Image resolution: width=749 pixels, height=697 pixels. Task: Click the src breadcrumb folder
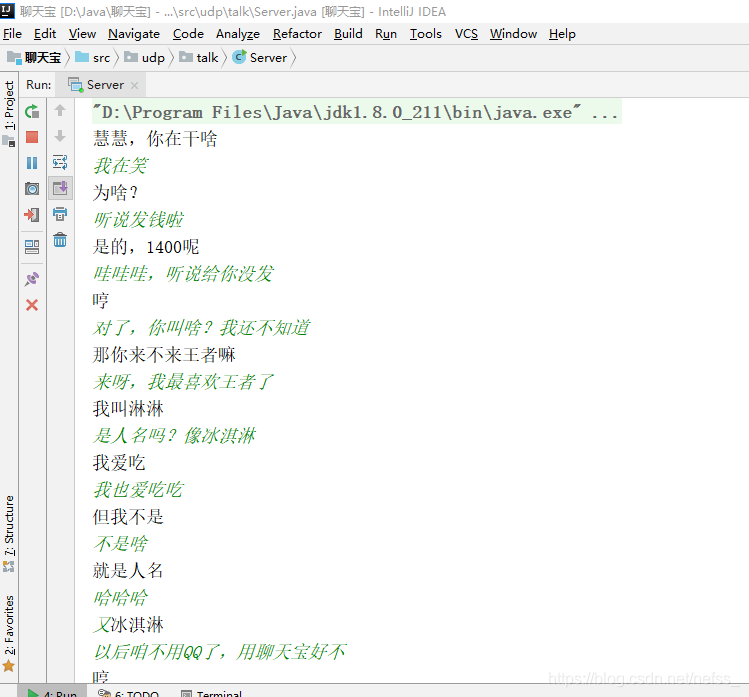pos(93,58)
